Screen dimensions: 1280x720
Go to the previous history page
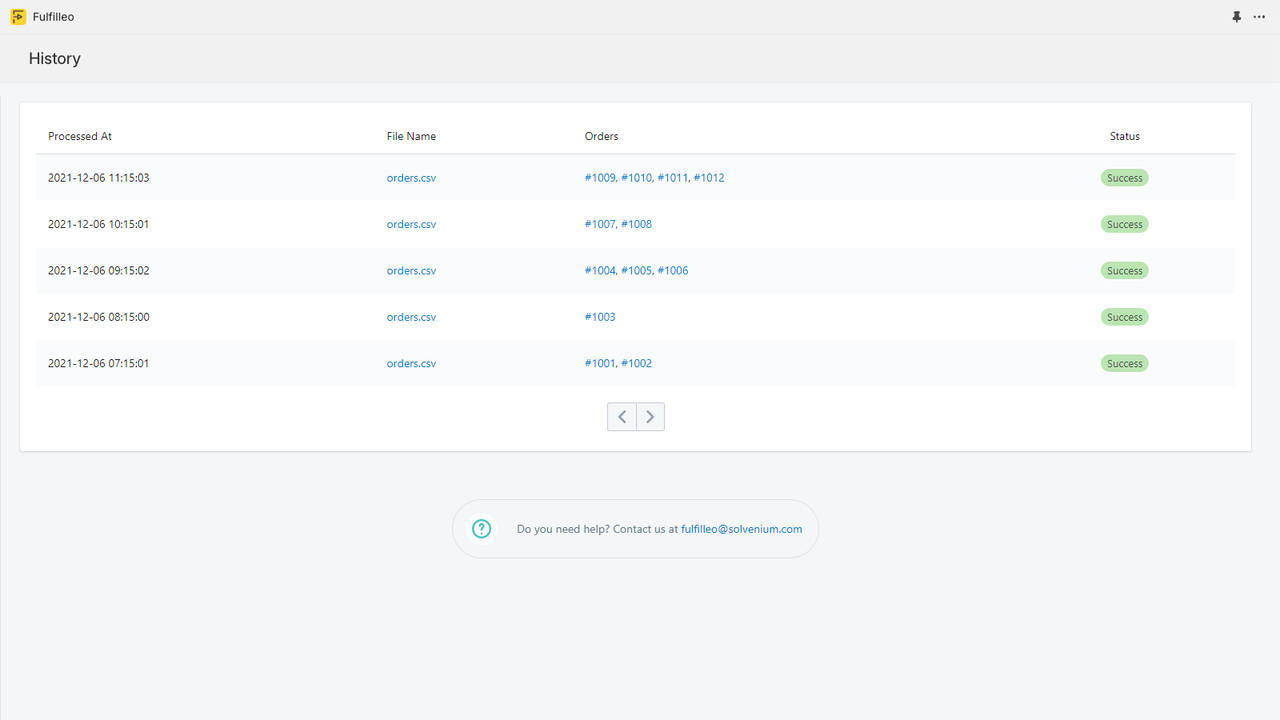[x=621, y=416]
